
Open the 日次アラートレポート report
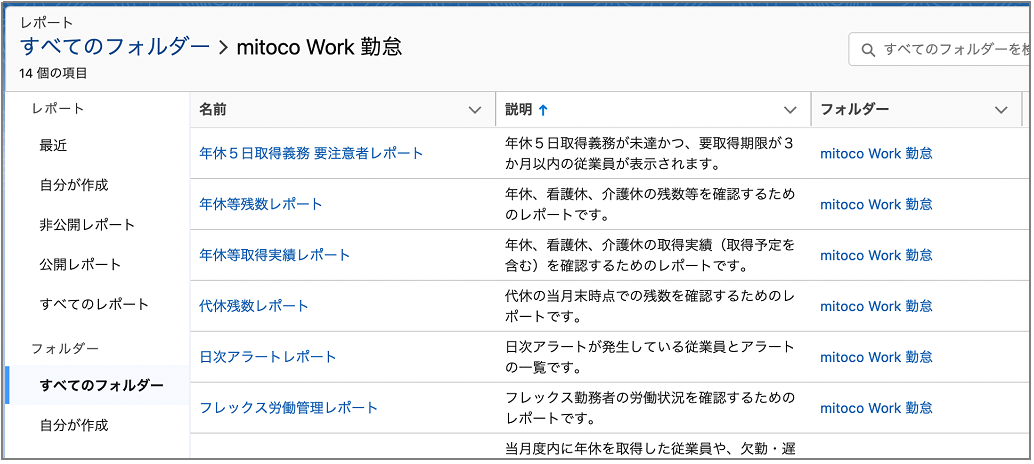click(268, 357)
